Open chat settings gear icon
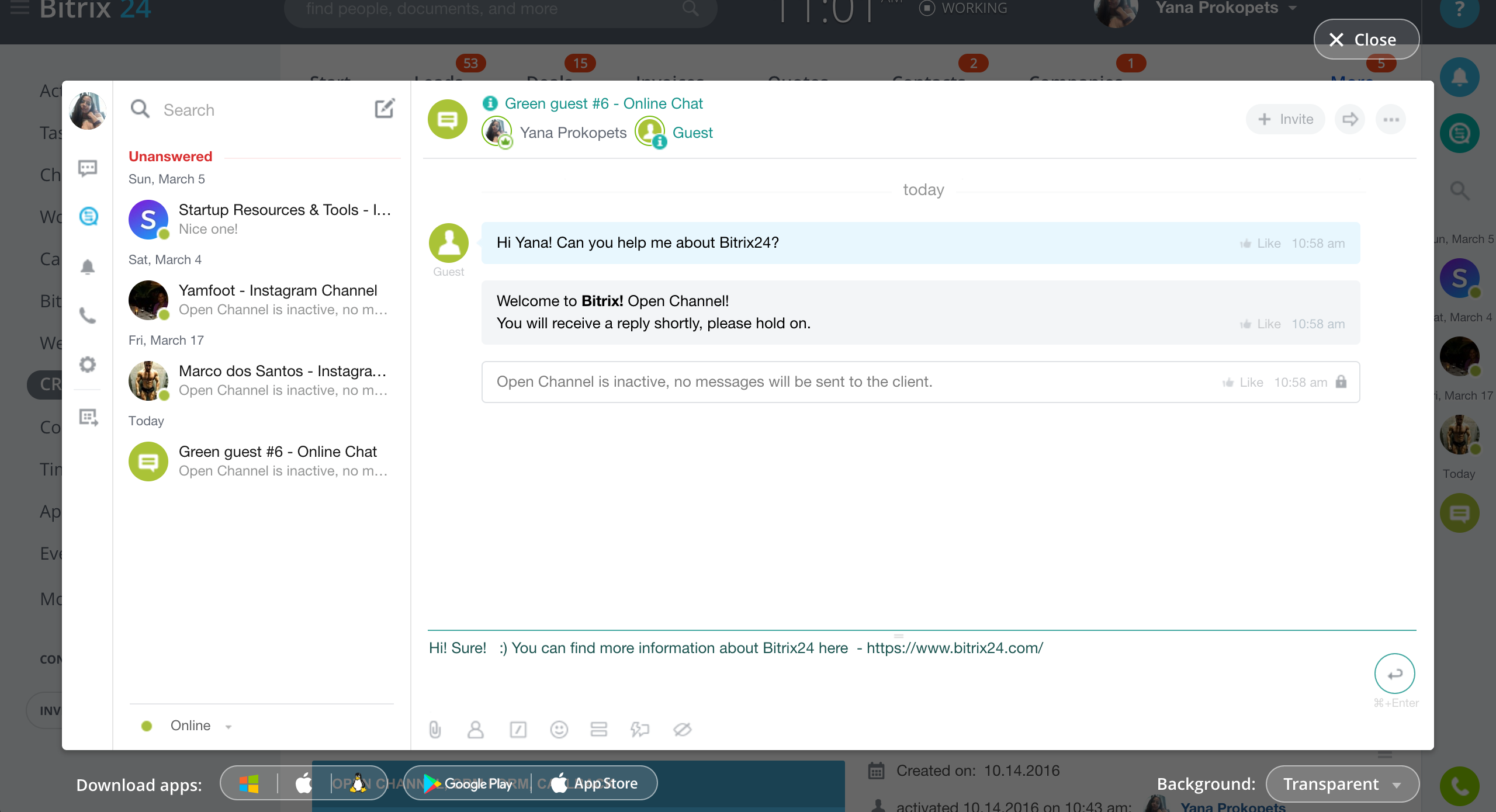The width and height of the screenshot is (1496, 812). click(x=88, y=365)
